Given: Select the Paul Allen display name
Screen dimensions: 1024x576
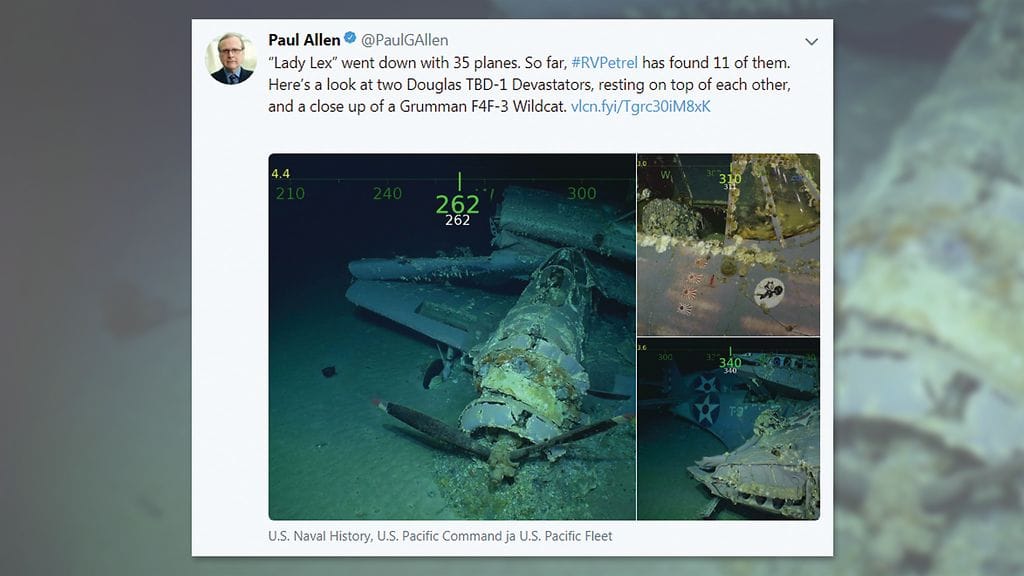Looking at the screenshot, I should [303, 40].
